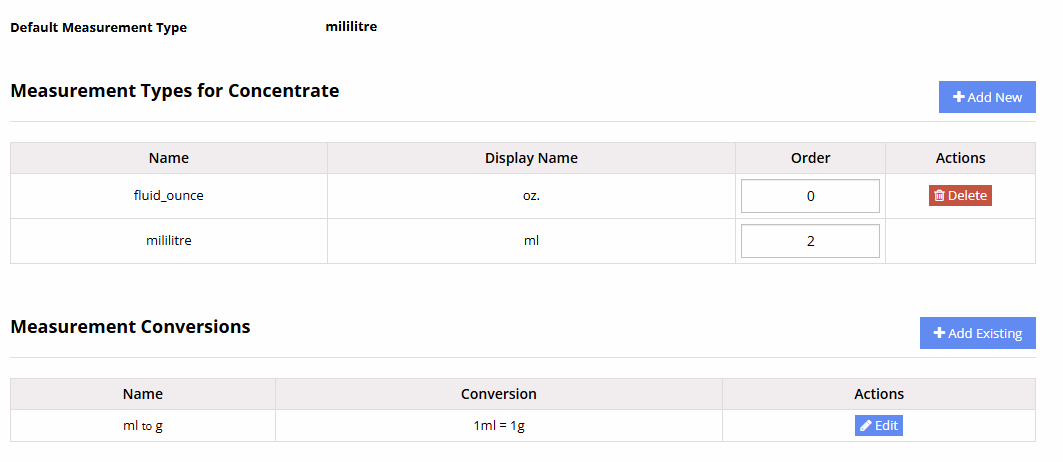Image resolution: width=1063 pixels, height=462 pixels.
Task: Click the Order column header
Action: [x=810, y=158]
